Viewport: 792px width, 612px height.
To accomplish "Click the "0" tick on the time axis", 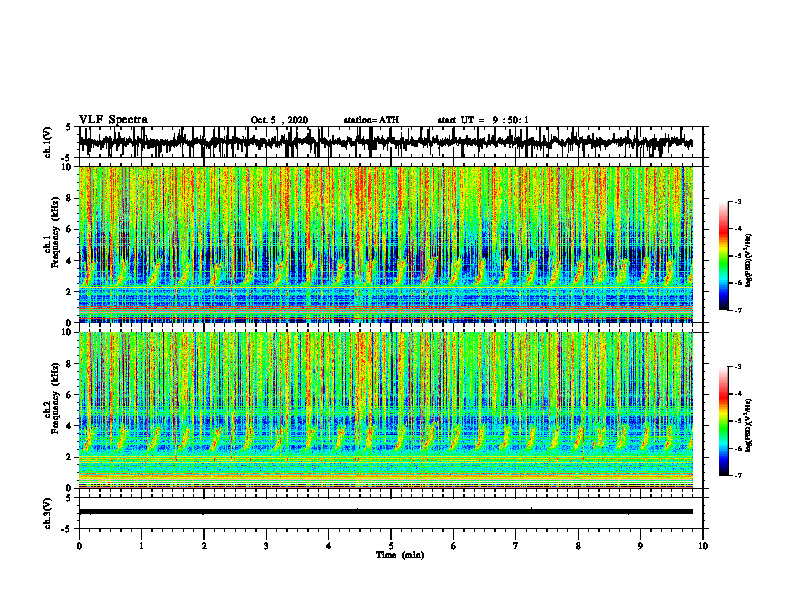I will tap(79, 546).
